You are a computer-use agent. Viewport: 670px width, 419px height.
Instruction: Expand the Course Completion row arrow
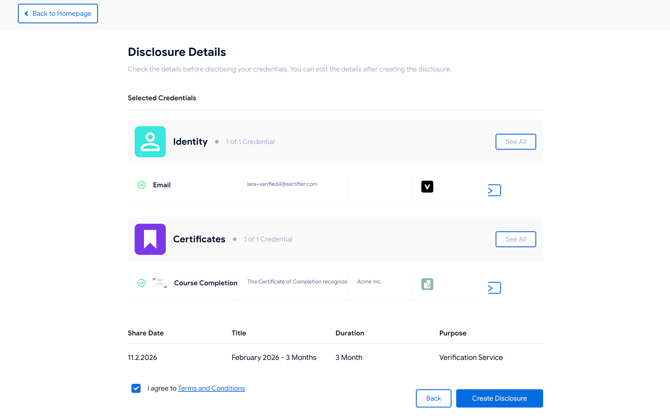tap(494, 288)
